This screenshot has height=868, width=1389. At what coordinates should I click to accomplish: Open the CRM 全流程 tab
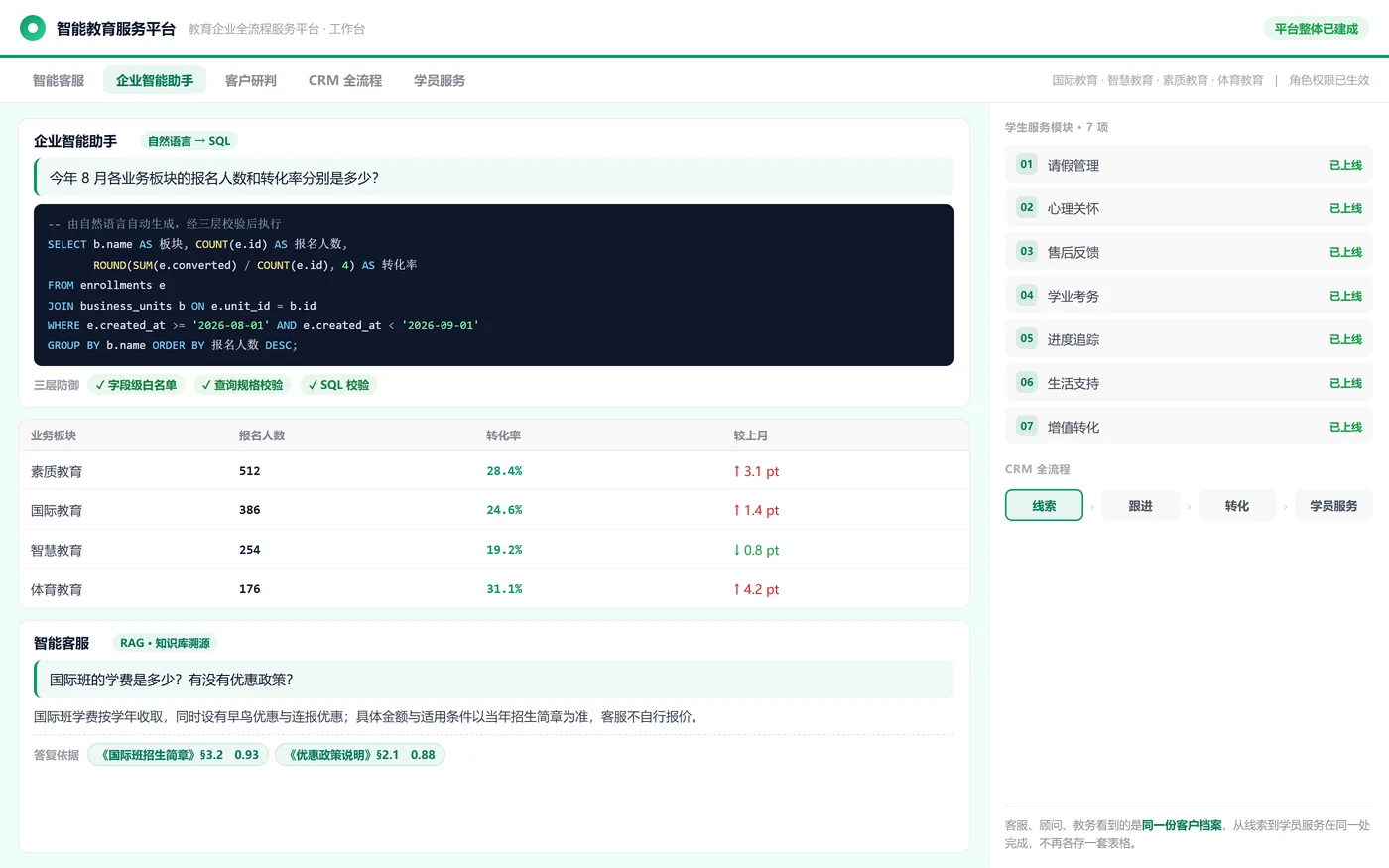[345, 80]
